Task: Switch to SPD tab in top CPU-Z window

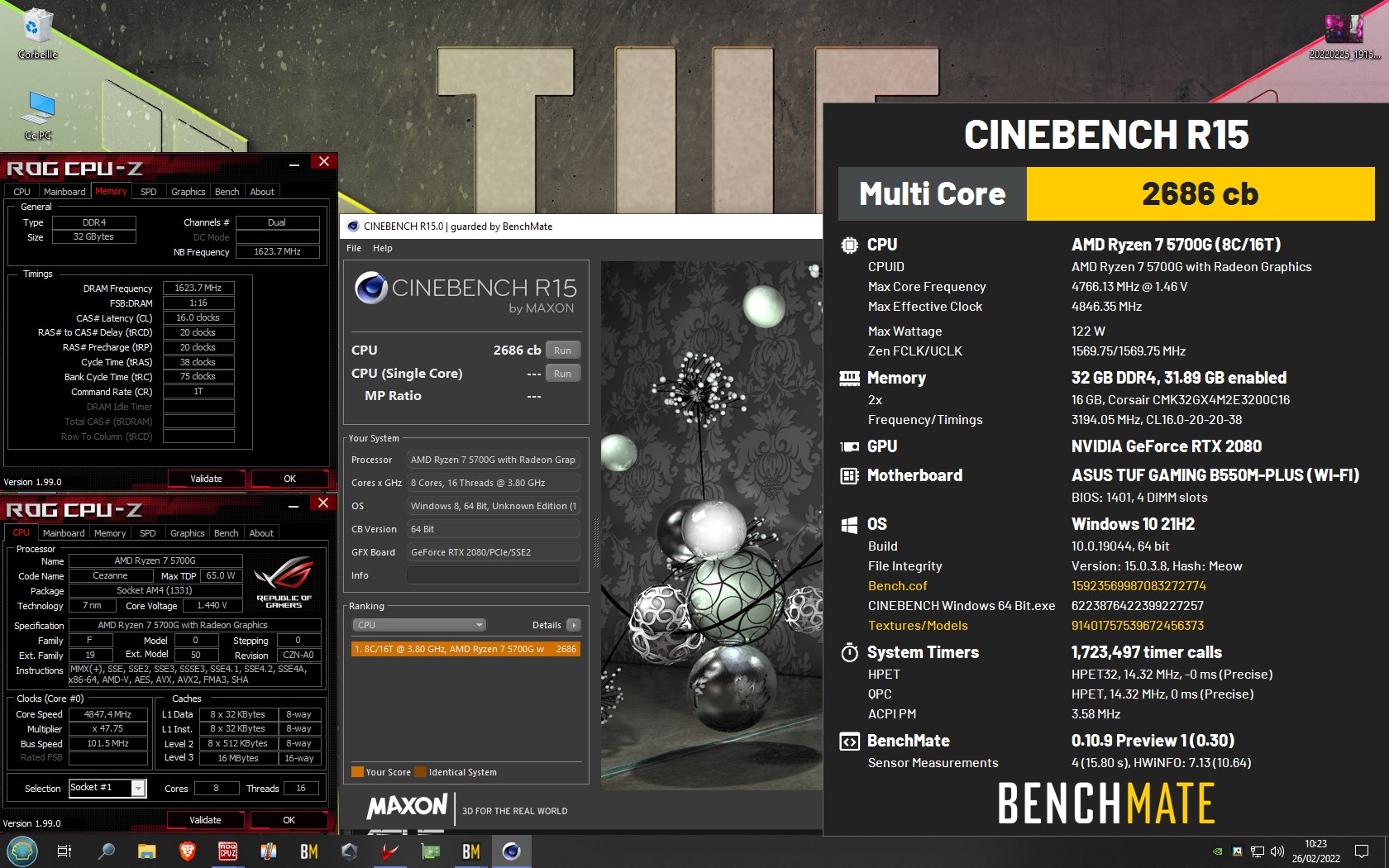Action: (149, 192)
